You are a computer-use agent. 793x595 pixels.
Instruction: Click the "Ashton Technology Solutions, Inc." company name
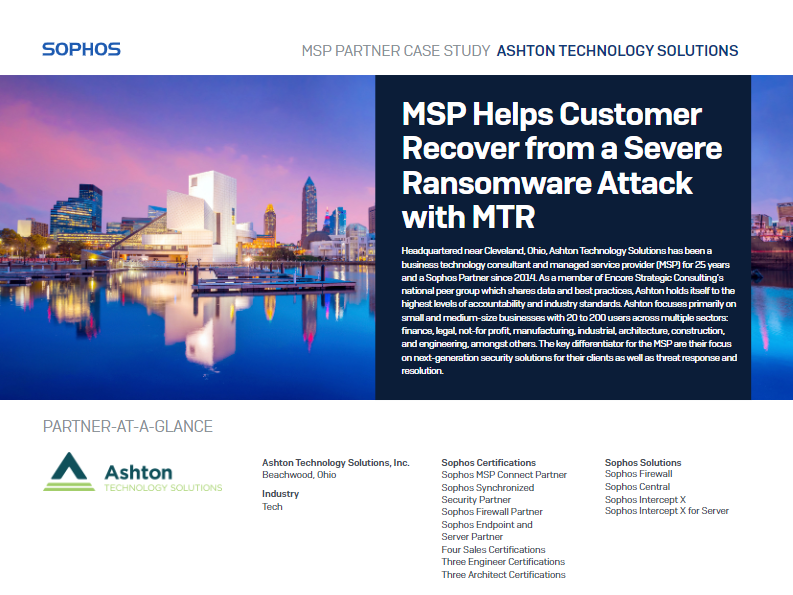pyautogui.click(x=335, y=463)
